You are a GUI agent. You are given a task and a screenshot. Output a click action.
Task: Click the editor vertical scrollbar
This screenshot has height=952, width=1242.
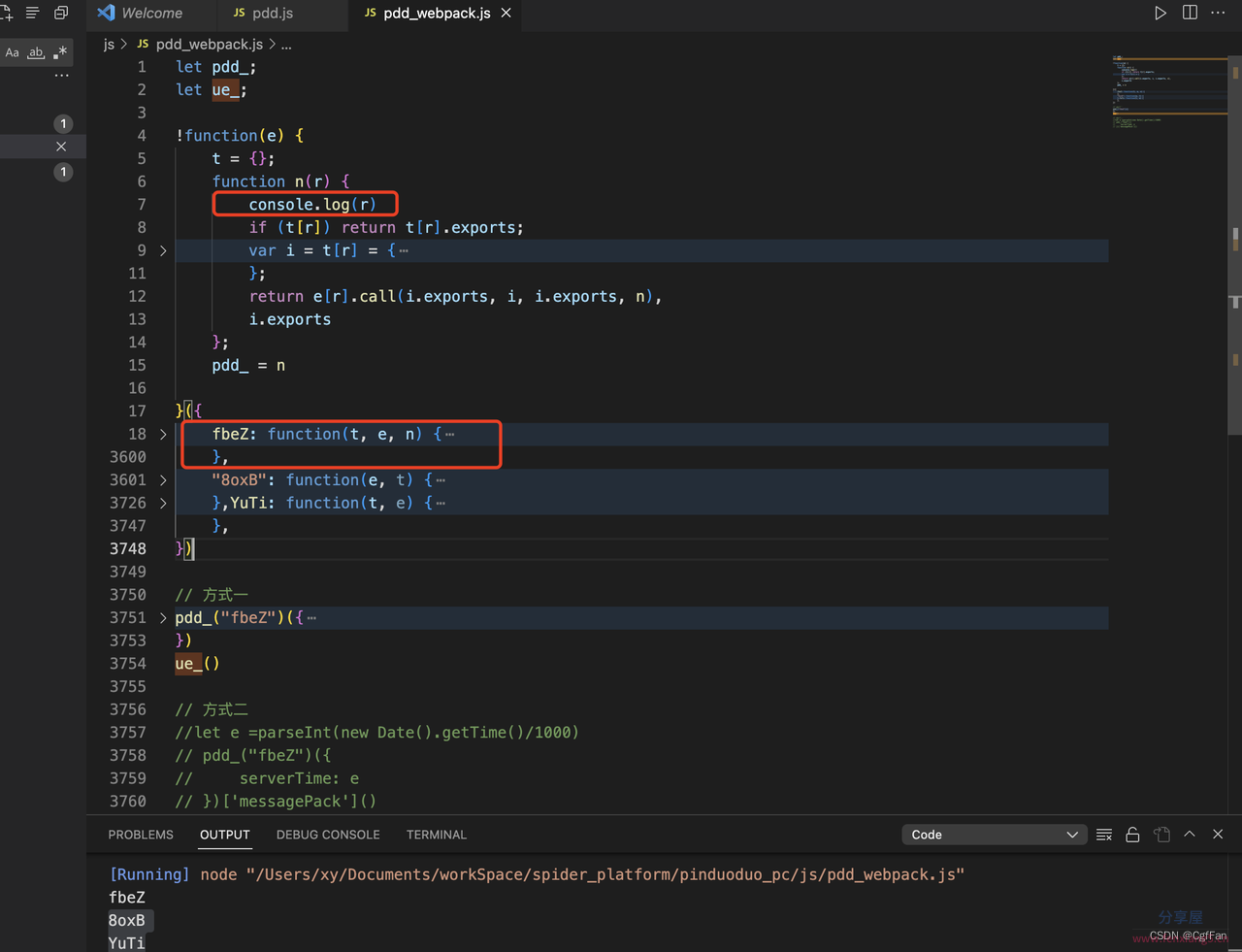point(1235,243)
